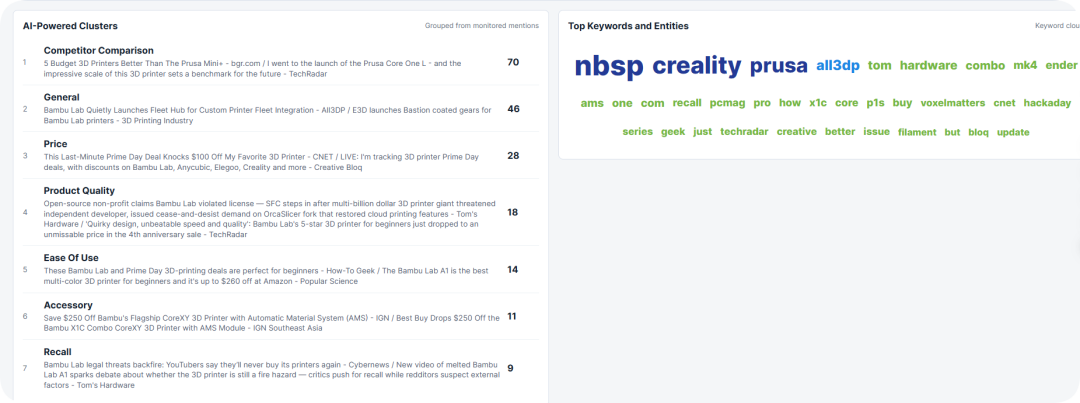Click the 'Budget 3D Printers Better Than Prusa' summary
Image resolution: width=1080 pixels, height=403 pixels.
pyautogui.click(x=252, y=68)
